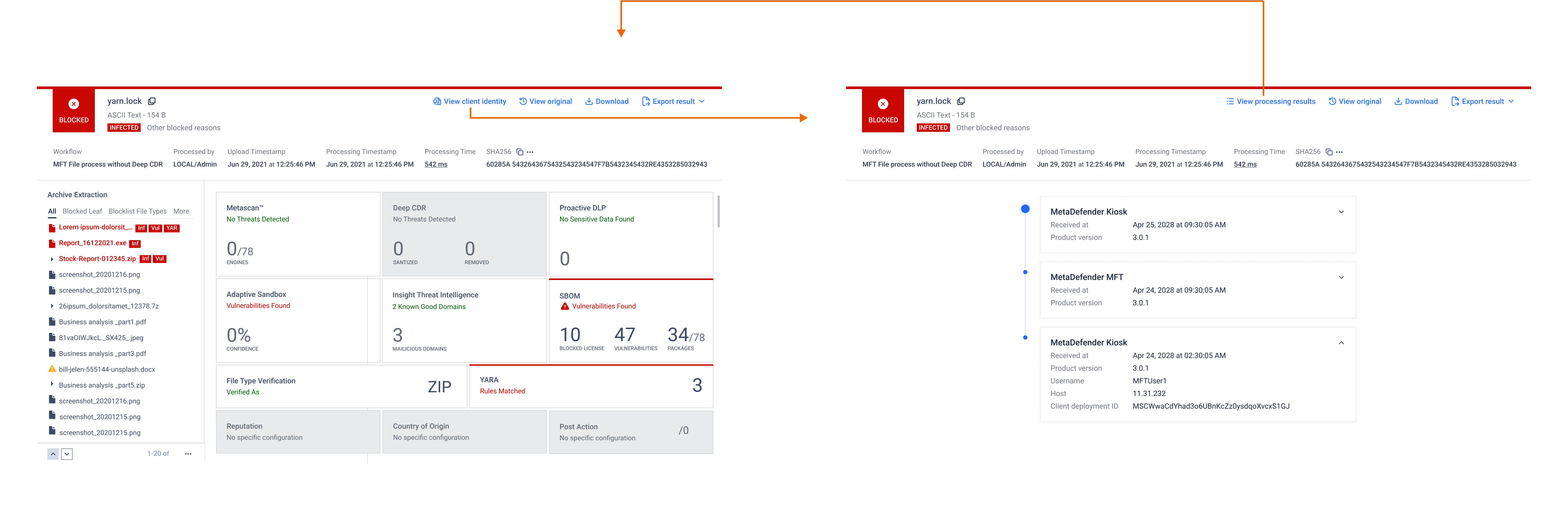The image size is (1568, 512).
Task: Open SBOM vulnerabilities card
Action: pos(631,321)
